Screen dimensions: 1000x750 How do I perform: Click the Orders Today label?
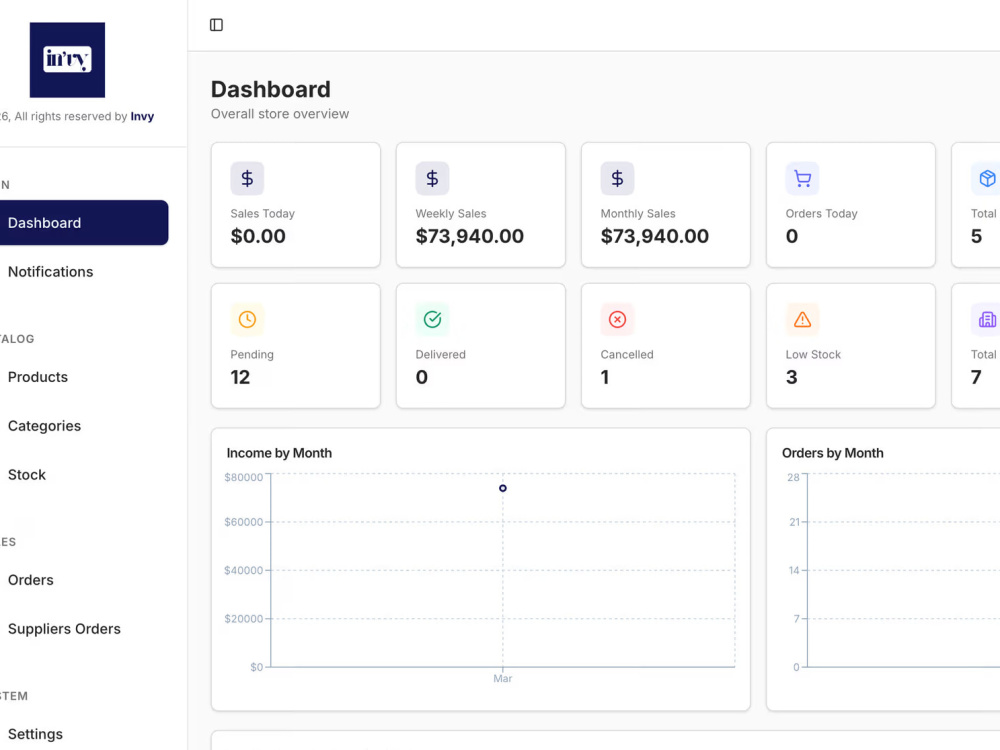click(x=821, y=213)
